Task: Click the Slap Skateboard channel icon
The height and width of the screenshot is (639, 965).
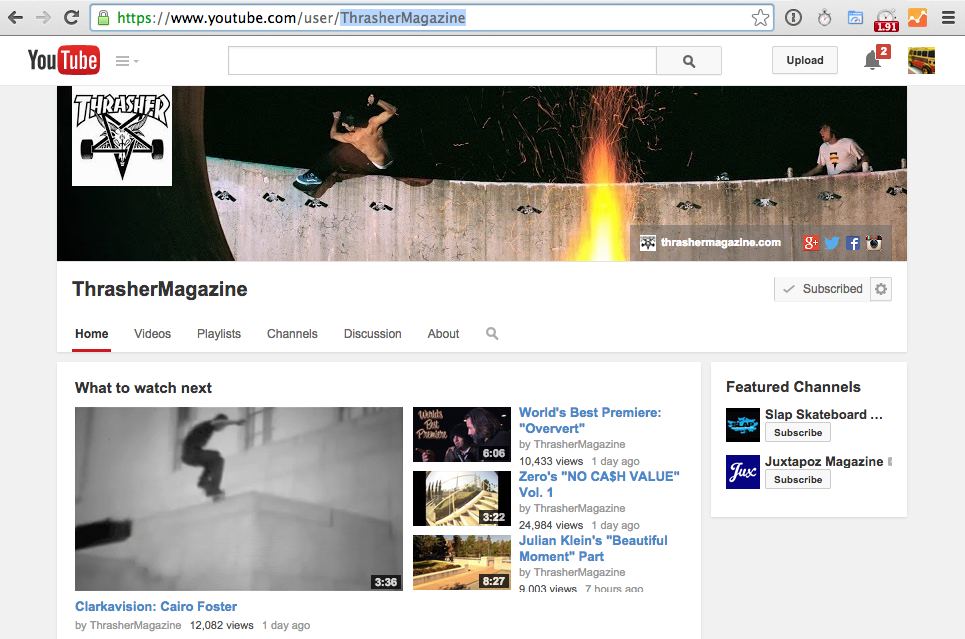Action: [743, 425]
